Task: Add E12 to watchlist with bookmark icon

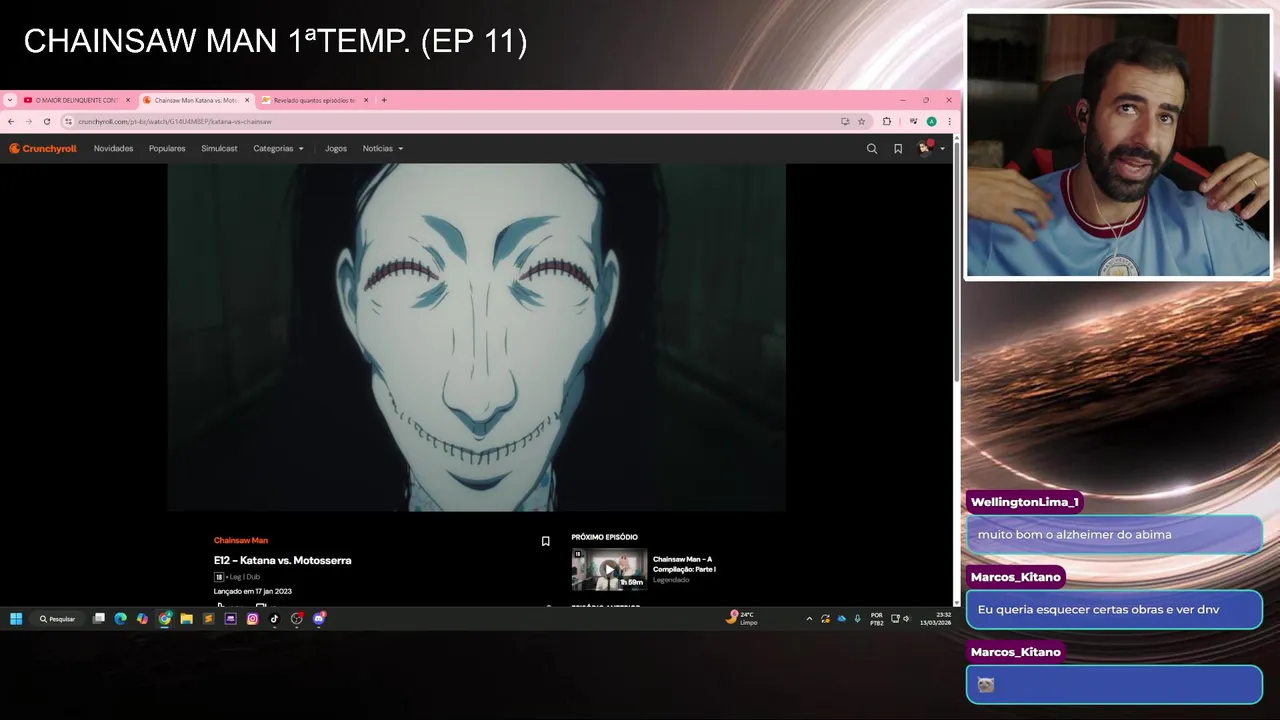Action: [545, 541]
